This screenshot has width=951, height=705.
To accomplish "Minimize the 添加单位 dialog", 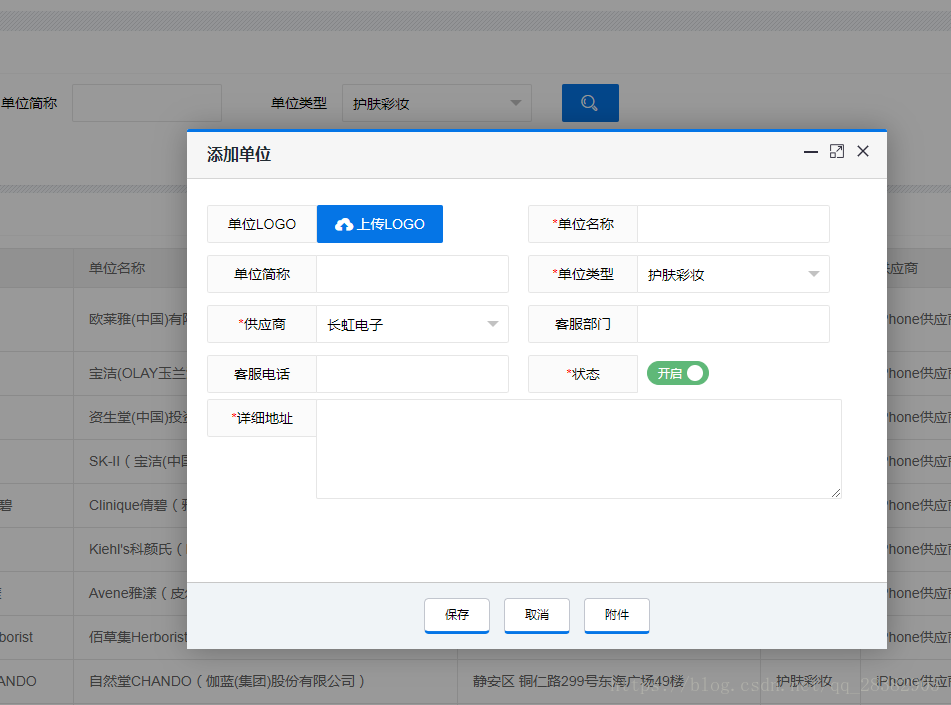I will 810,152.
